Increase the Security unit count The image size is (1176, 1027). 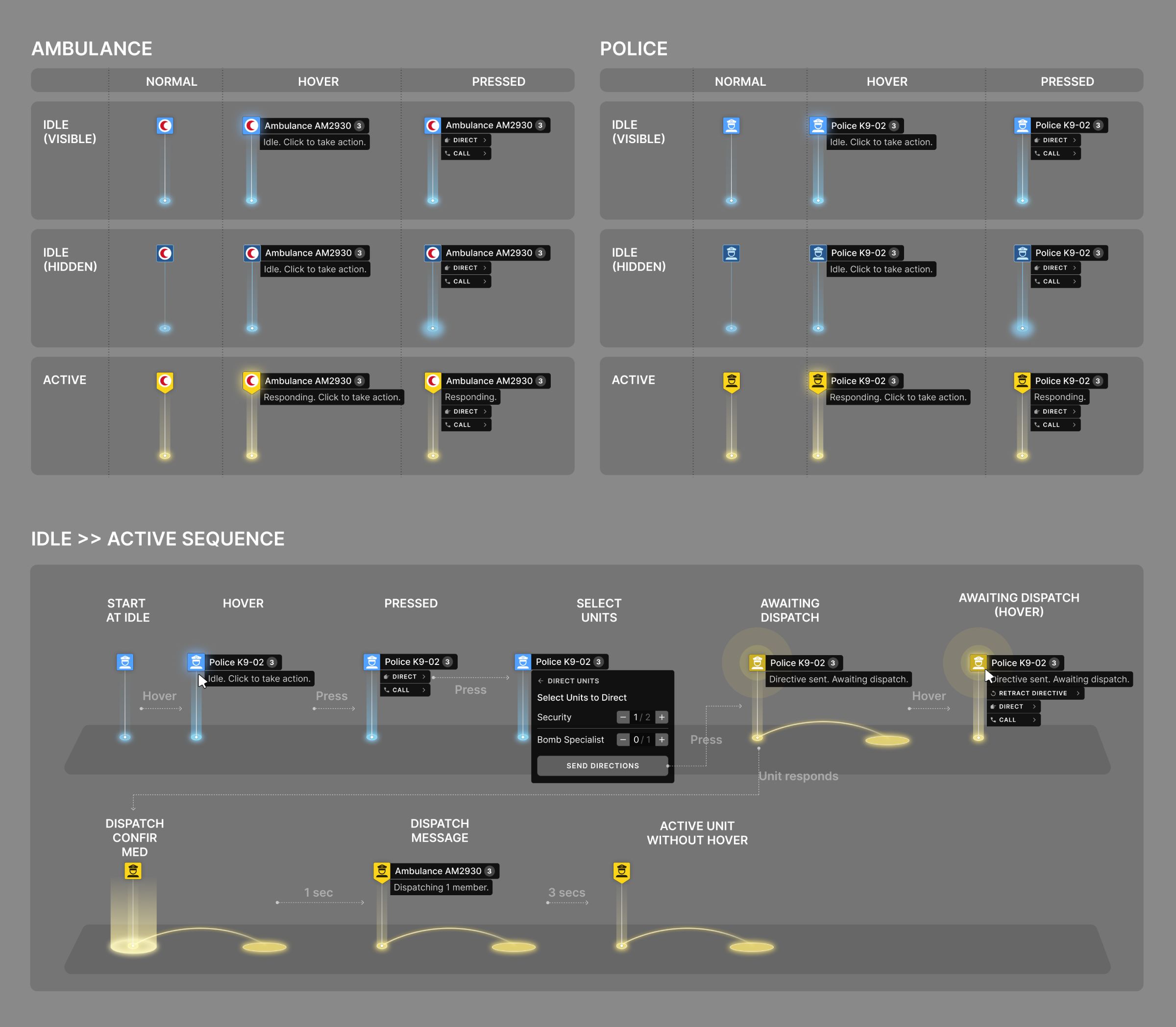coord(662,717)
